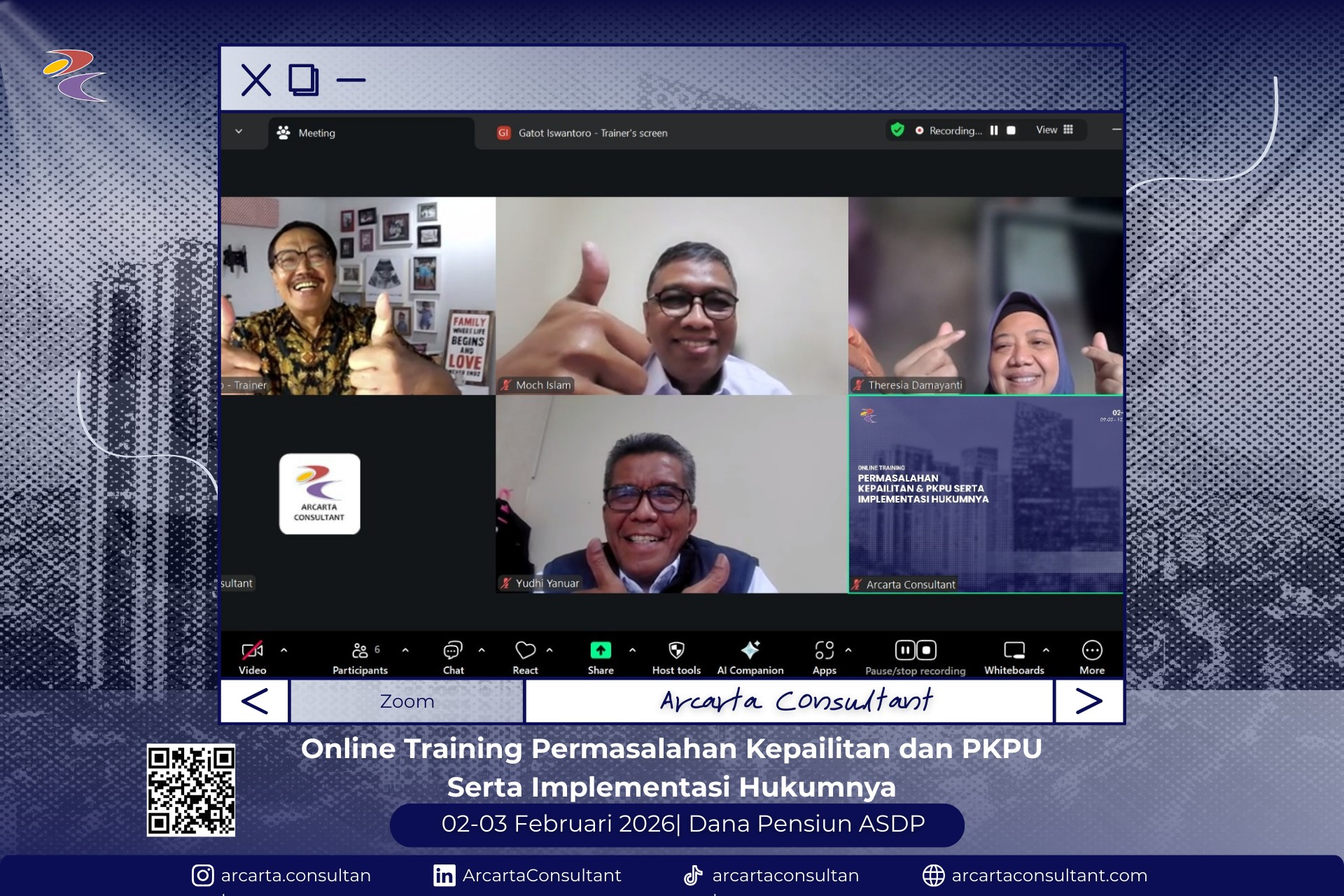Click the React heart icon
The height and width of the screenshot is (896, 1344).
pyautogui.click(x=525, y=650)
